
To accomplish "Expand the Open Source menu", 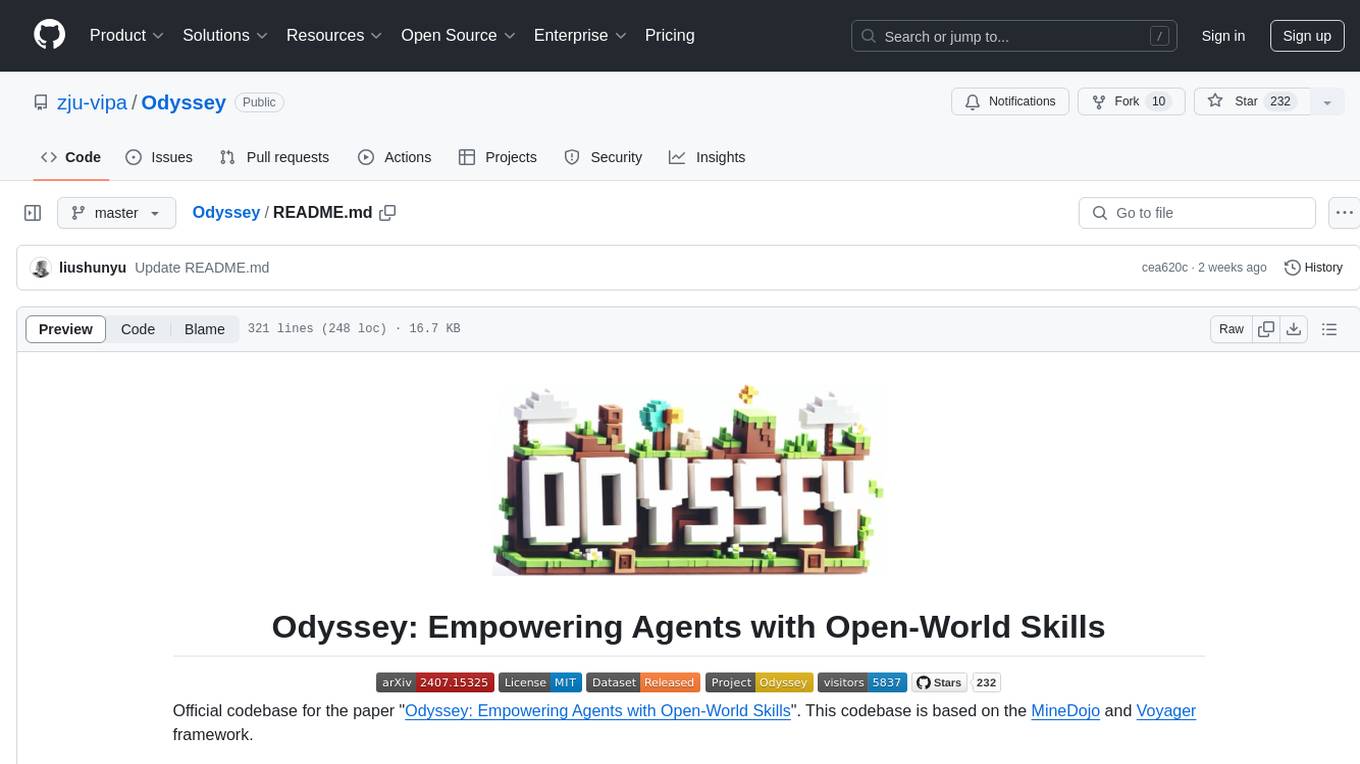I will (458, 35).
